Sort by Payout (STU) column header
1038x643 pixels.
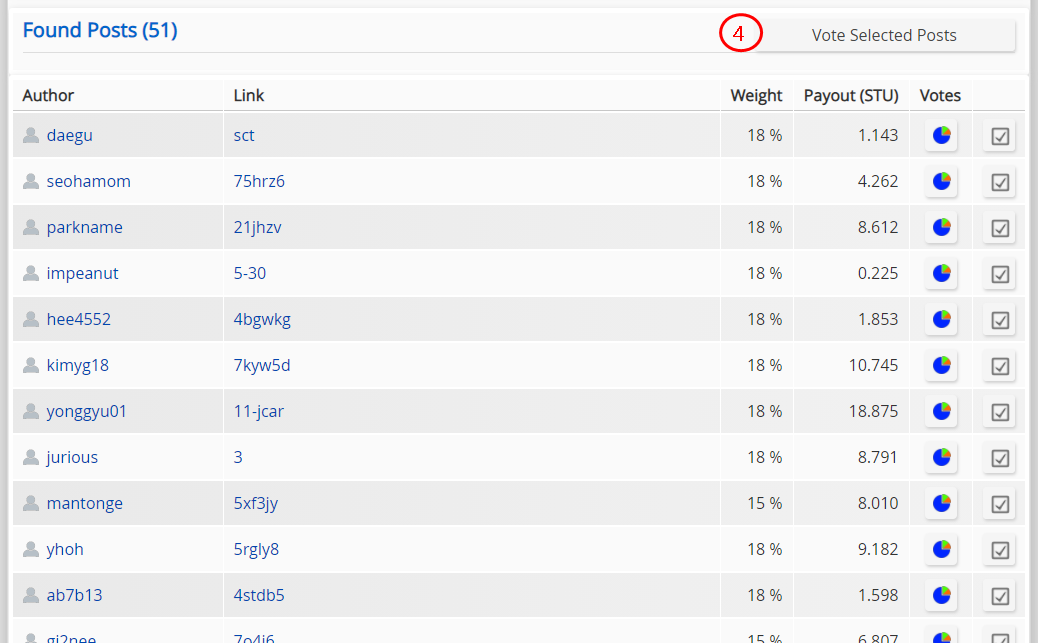(851, 95)
